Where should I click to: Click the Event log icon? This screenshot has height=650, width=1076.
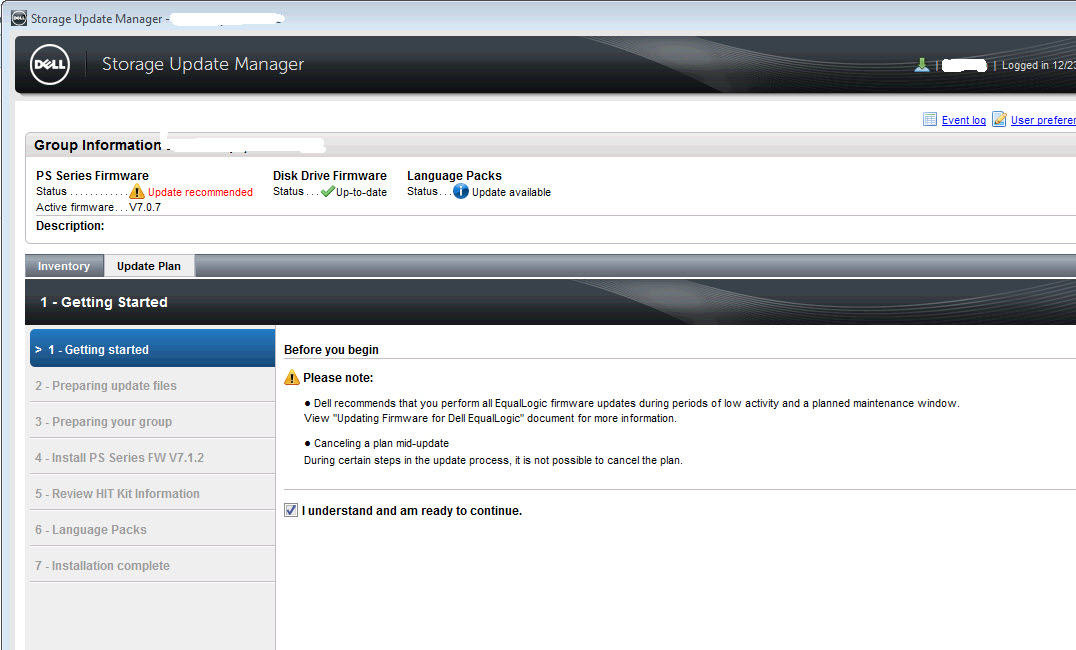(930, 119)
